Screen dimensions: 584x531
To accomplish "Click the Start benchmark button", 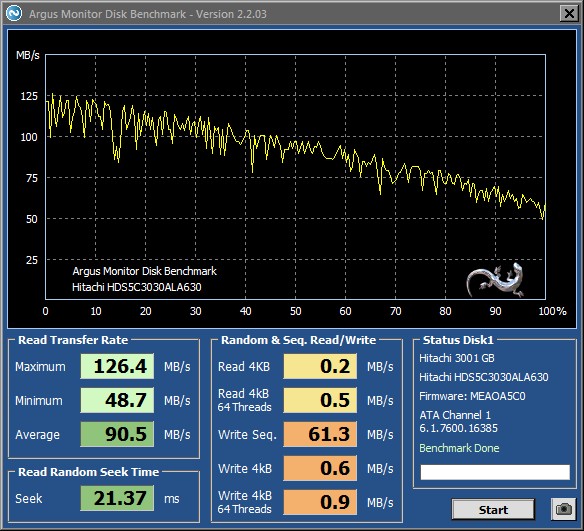I will pyautogui.click(x=493, y=509).
